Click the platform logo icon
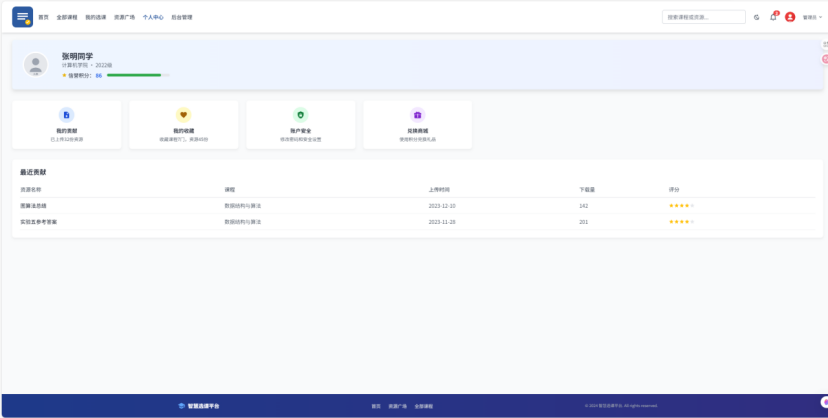828x418 pixels. (23, 17)
